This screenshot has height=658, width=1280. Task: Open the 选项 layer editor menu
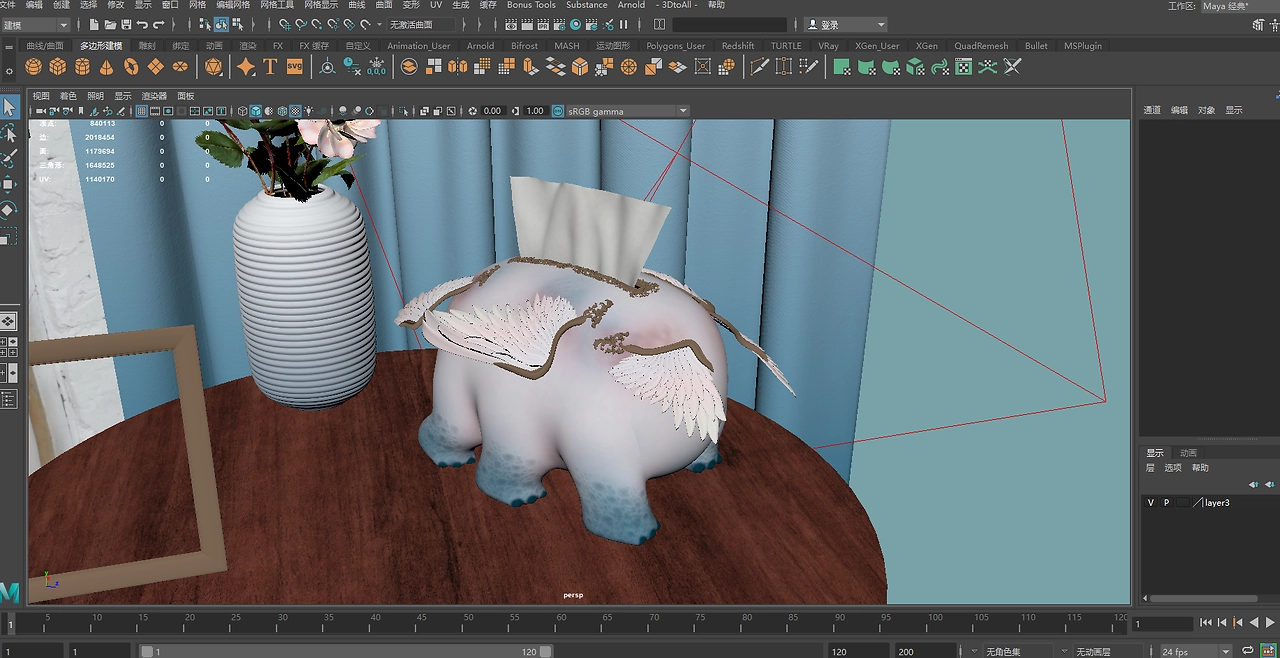1173,468
